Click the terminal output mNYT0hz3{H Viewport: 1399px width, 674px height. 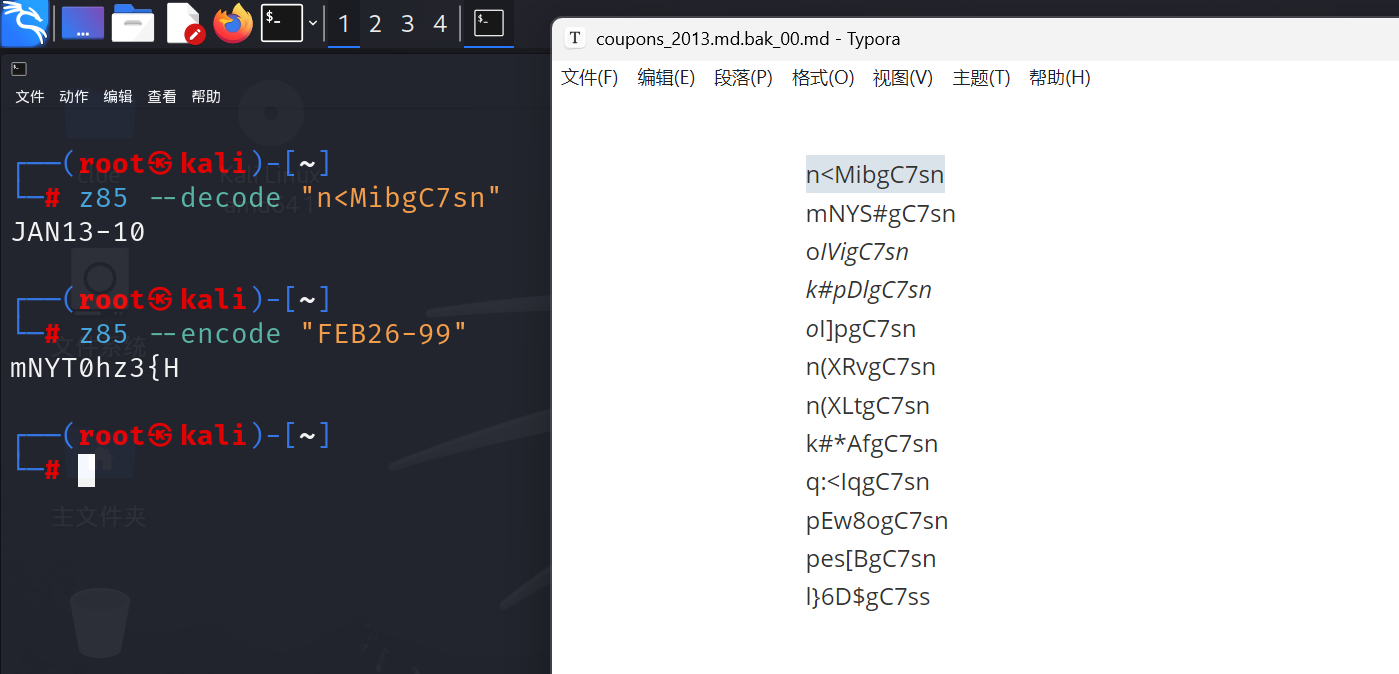pyautogui.click(x=95, y=368)
